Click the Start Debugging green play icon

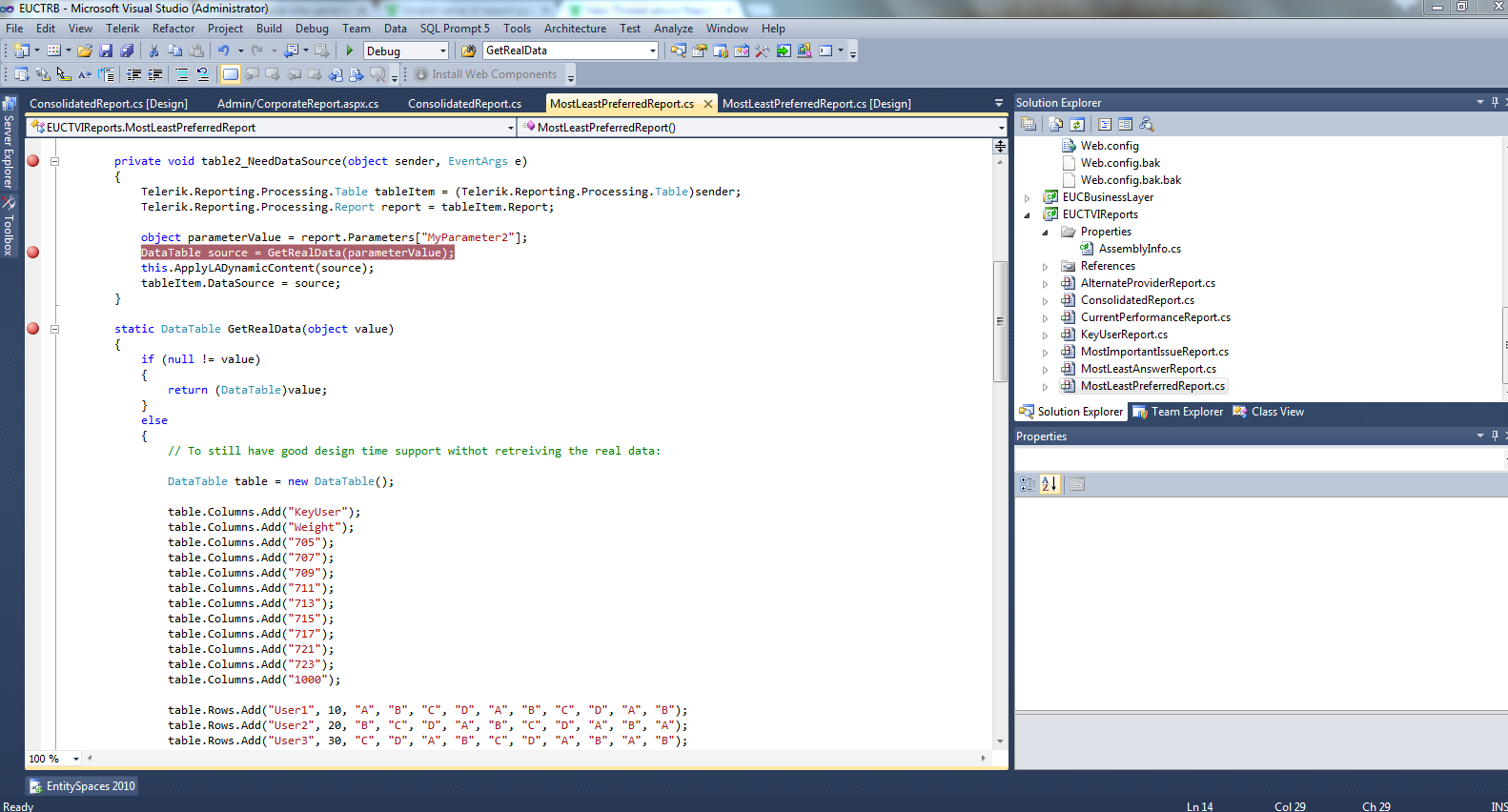(350, 51)
